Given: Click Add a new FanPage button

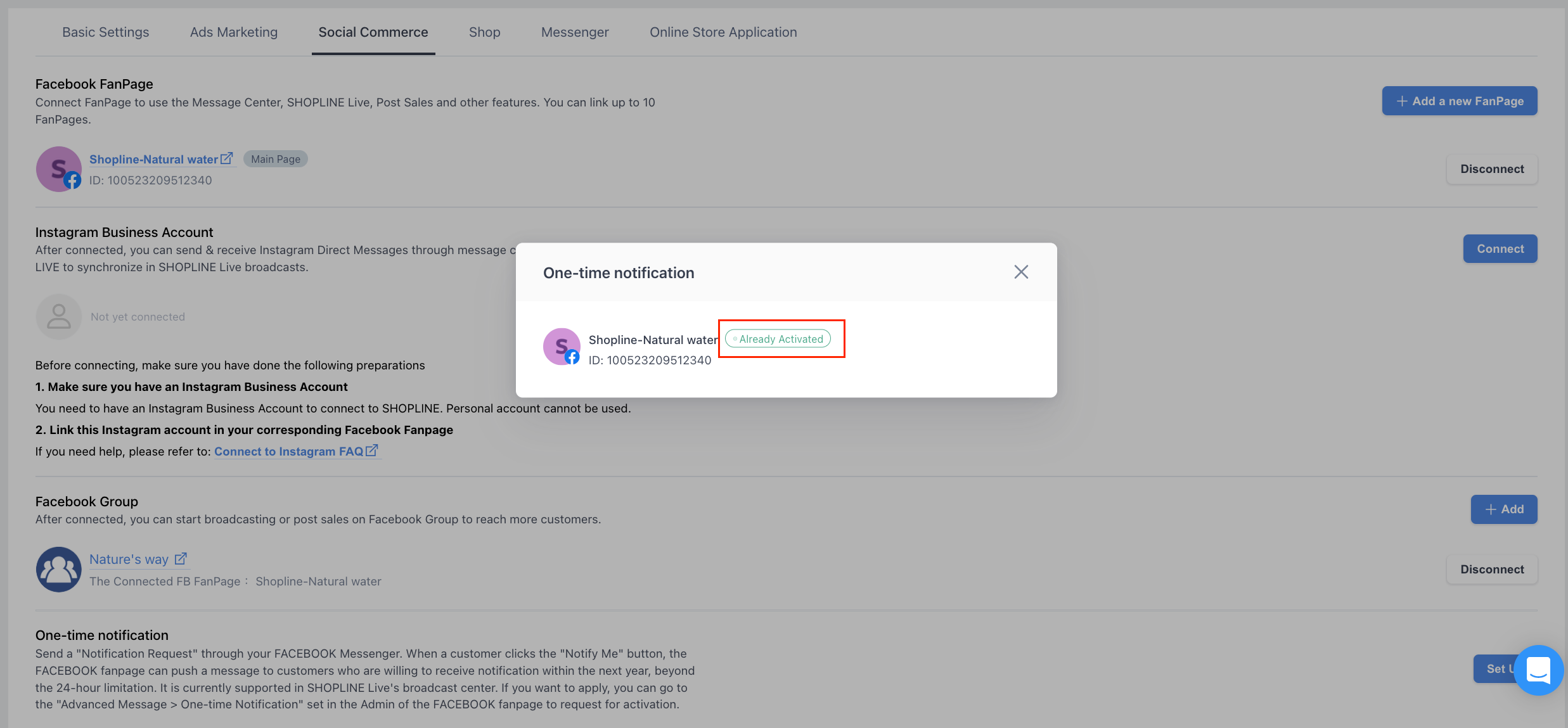Looking at the screenshot, I should 1460,101.
